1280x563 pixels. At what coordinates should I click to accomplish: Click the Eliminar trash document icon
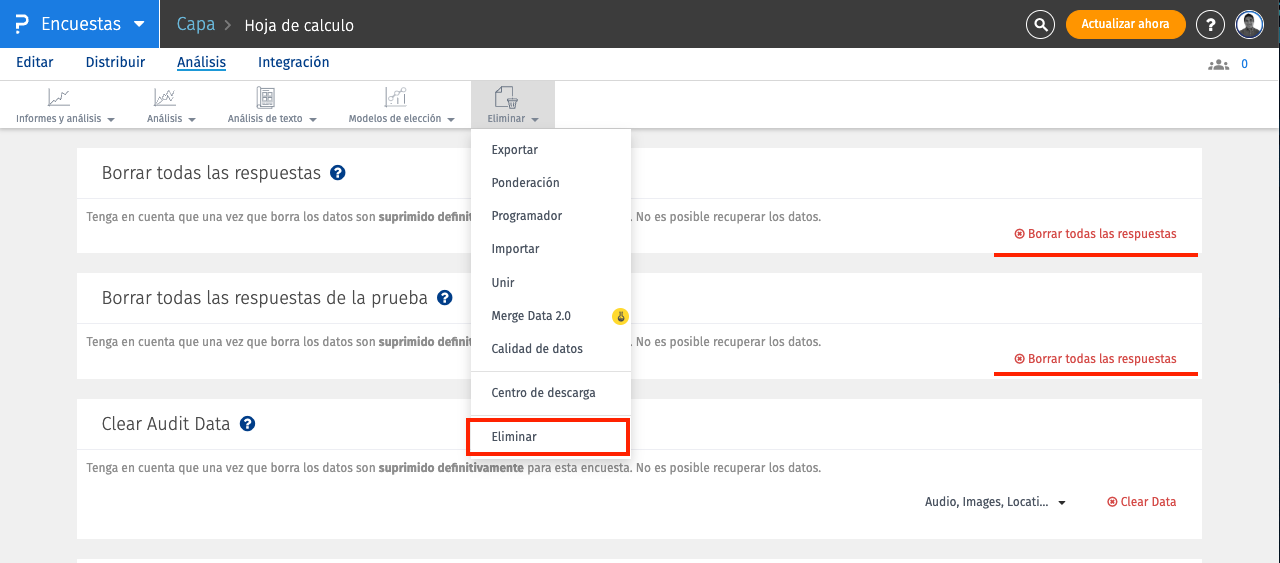507,97
